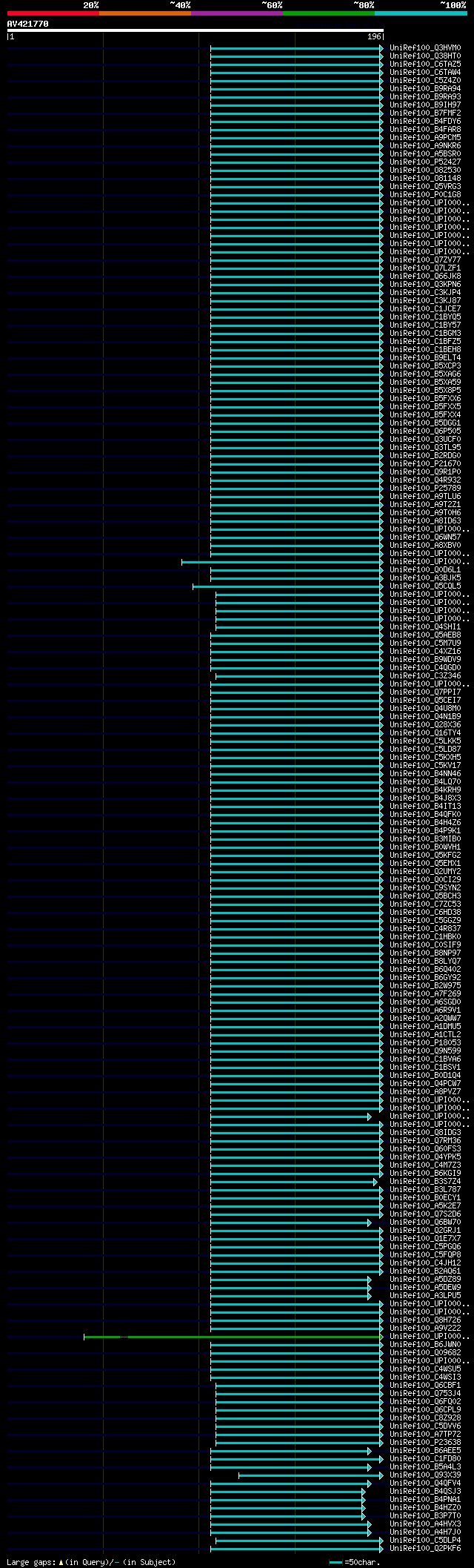Viewport: 474px width, 1568px height.
Task: Click the purple ~60% identity legend segment
Action: point(237,13)
